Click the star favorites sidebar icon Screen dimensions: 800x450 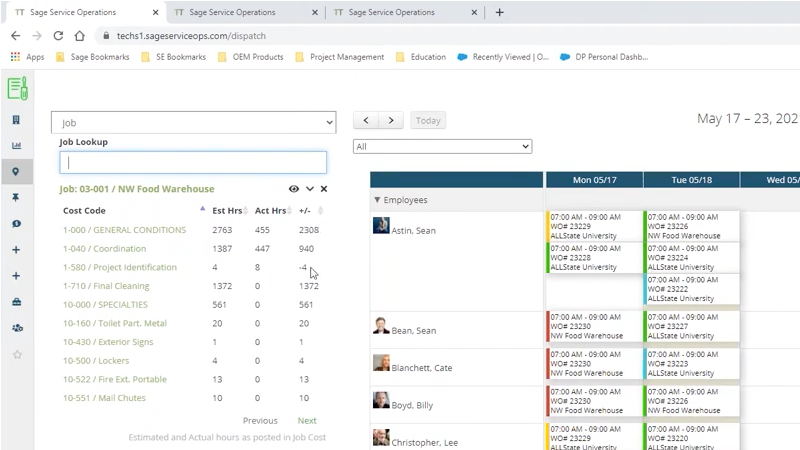(17, 355)
